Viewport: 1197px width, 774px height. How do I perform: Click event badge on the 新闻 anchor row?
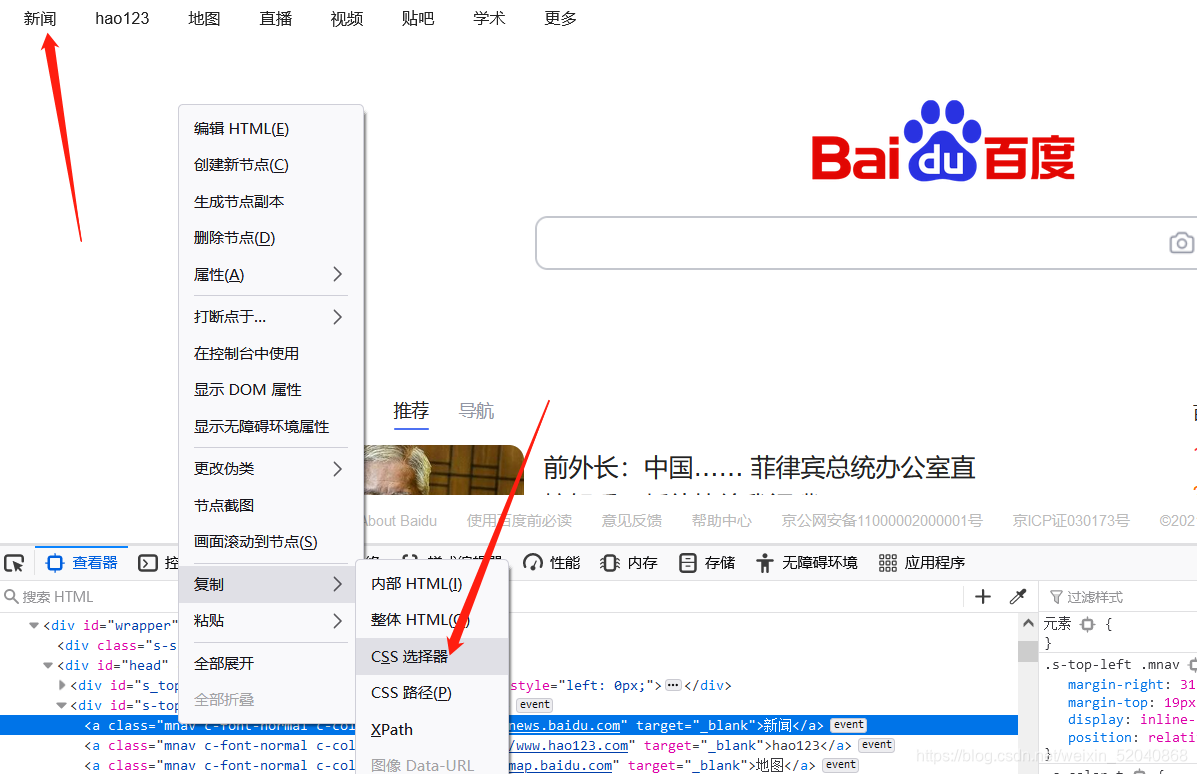pos(849,725)
